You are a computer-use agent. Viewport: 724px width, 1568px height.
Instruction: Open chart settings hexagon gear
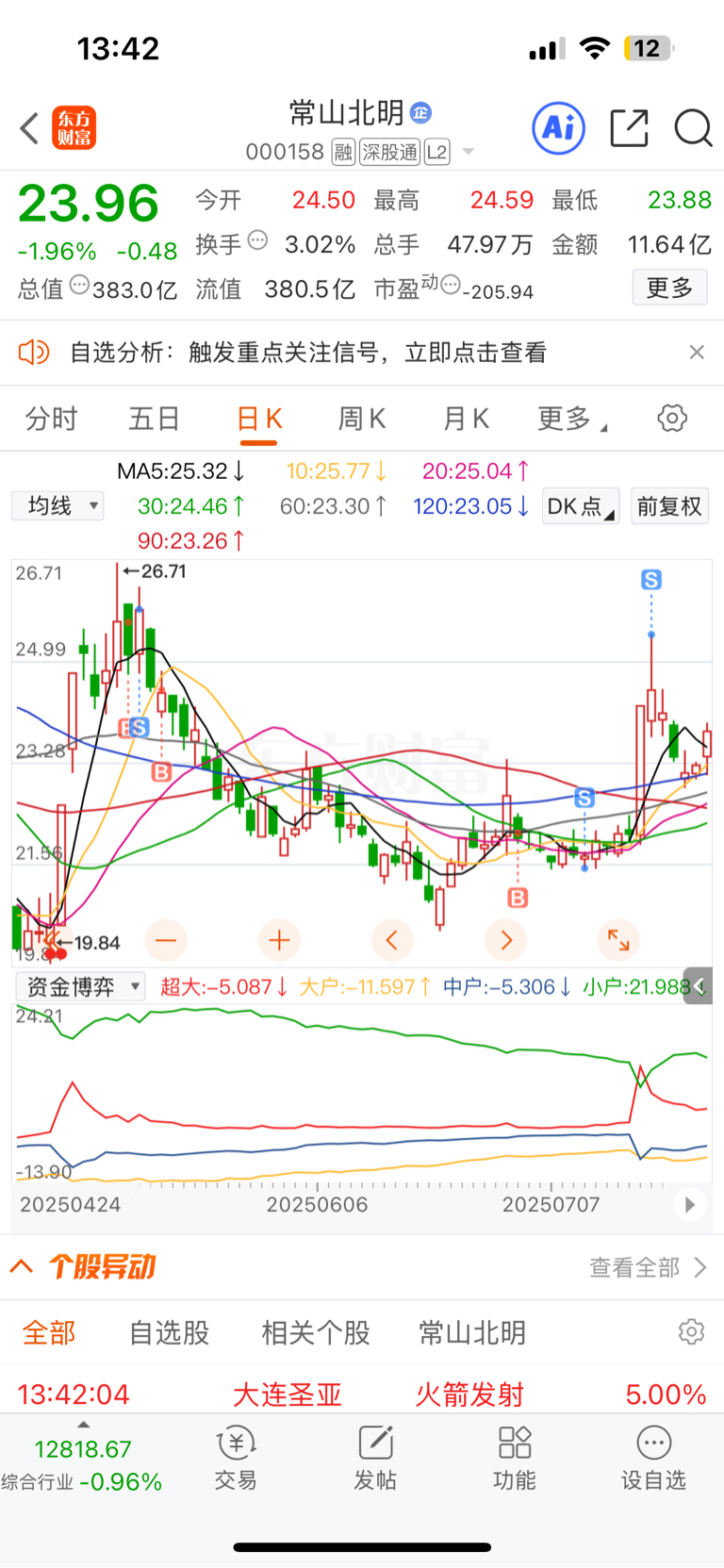click(x=672, y=418)
